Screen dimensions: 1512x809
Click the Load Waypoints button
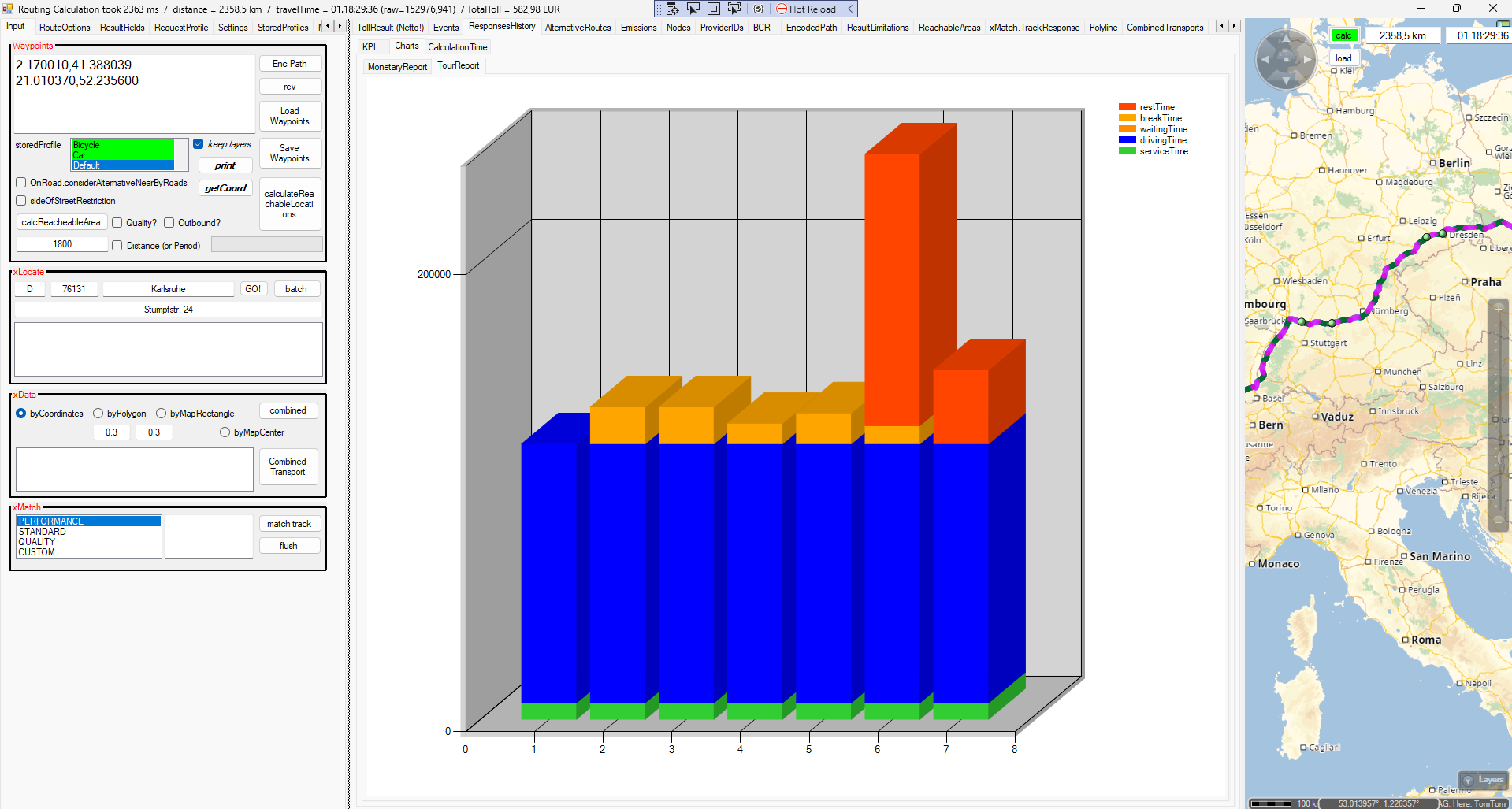pyautogui.click(x=289, y=117)
